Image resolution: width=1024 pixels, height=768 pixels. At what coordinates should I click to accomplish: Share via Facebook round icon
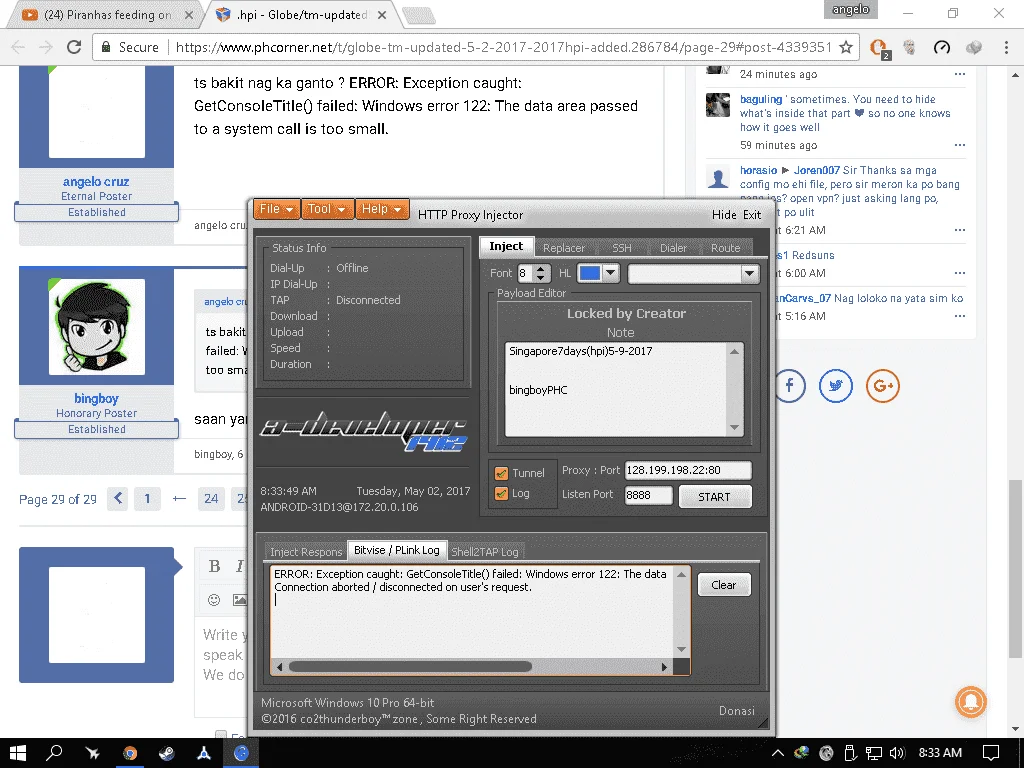click(789, 385)
